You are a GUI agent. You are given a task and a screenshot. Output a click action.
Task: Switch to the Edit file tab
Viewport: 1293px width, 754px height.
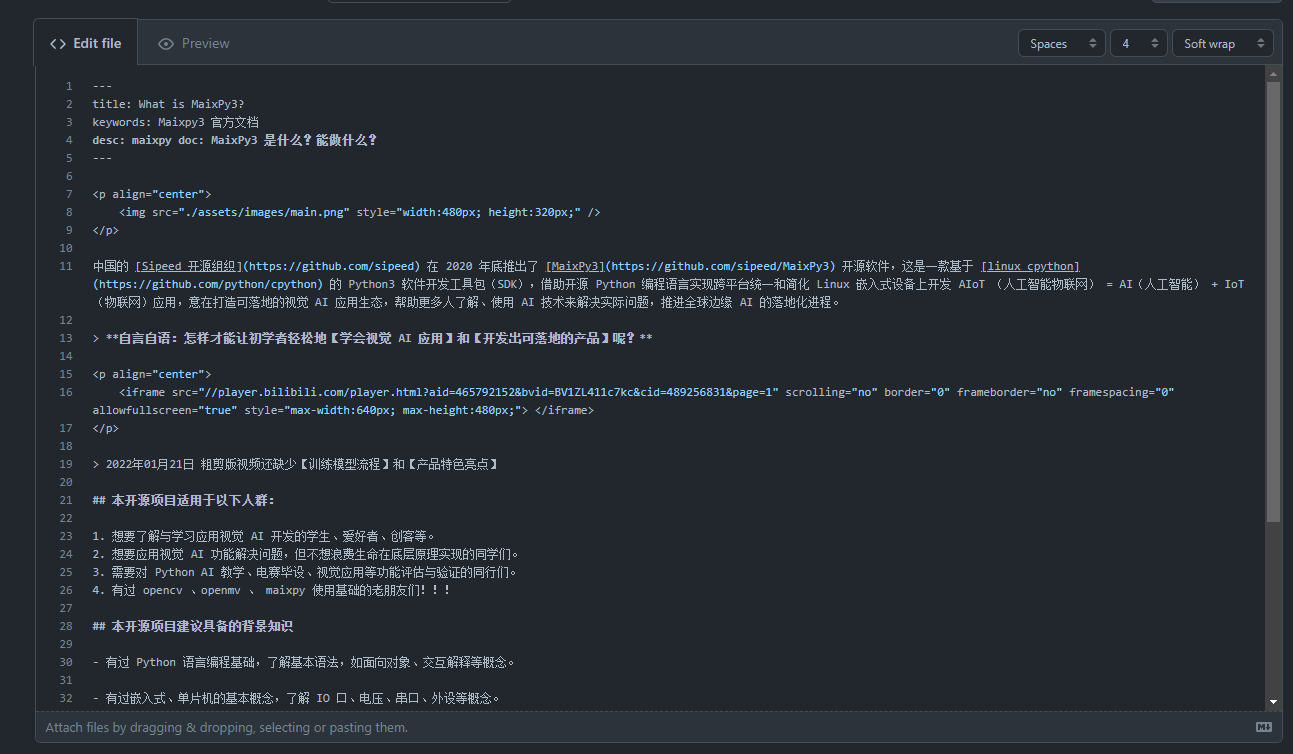[85, 43]
